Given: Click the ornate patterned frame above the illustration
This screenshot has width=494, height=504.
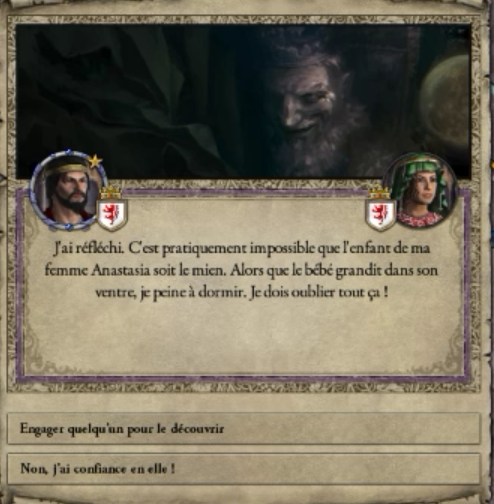Looking at the screenshot, I should [243, 19].
